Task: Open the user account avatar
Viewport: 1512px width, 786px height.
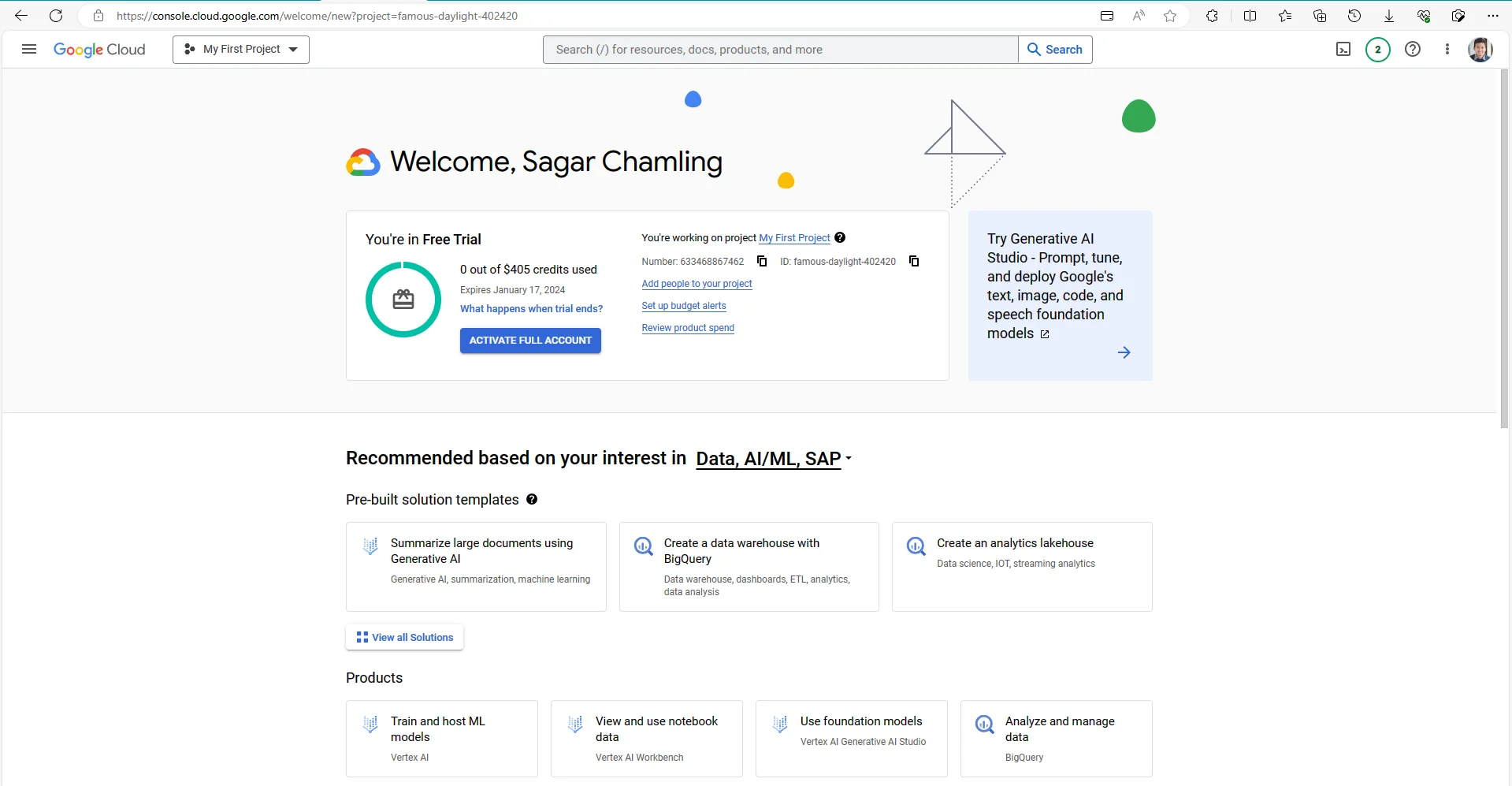Action: pyautogui.click(x=1480, y=50)
